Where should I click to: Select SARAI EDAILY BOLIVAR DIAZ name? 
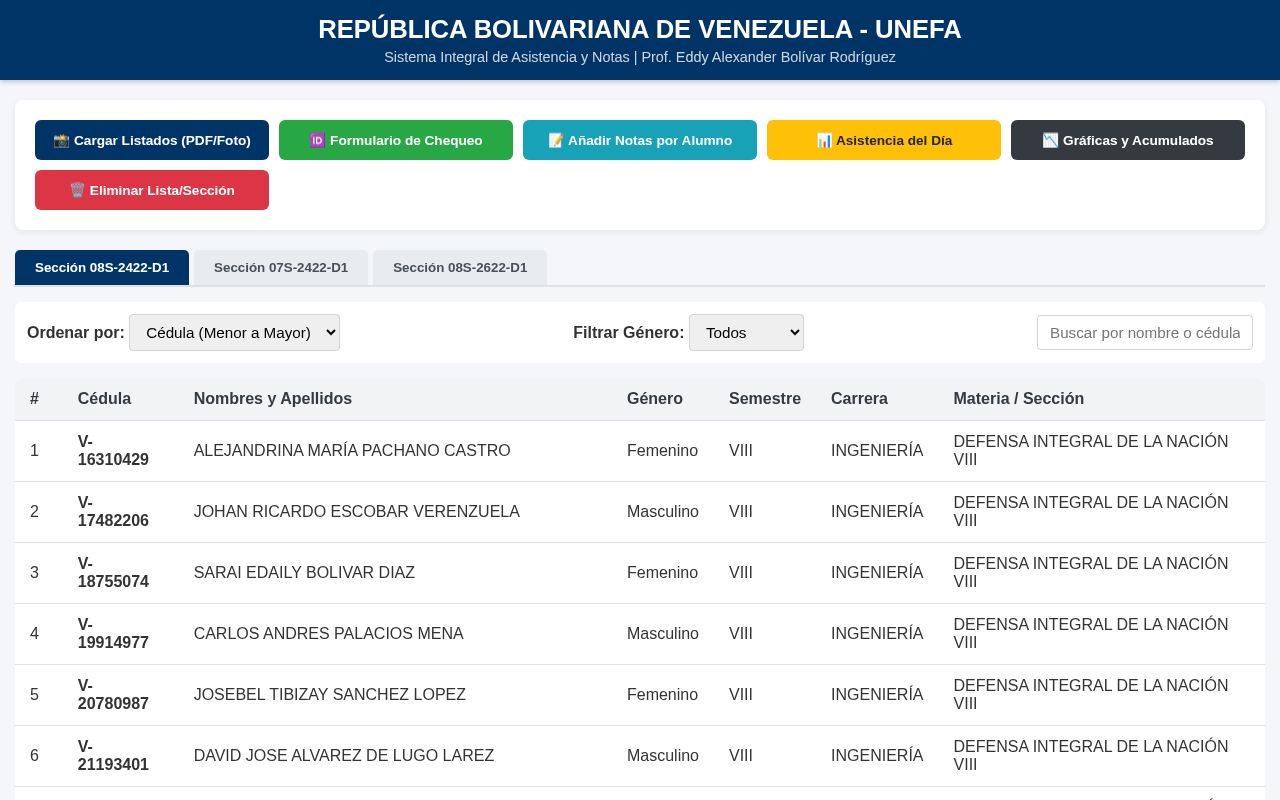coord(304,573)
